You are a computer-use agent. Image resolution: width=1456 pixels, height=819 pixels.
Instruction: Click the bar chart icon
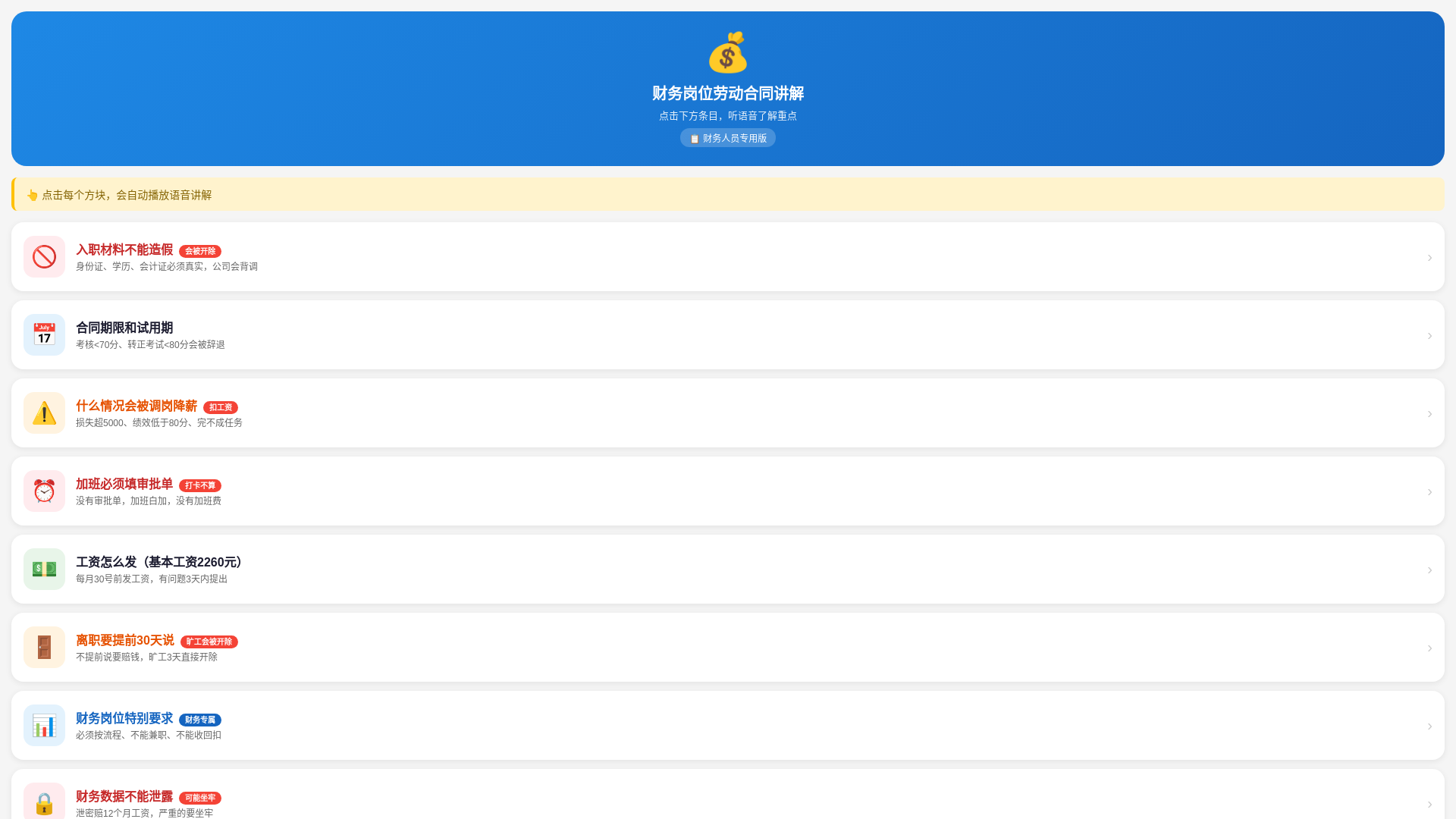44,726
